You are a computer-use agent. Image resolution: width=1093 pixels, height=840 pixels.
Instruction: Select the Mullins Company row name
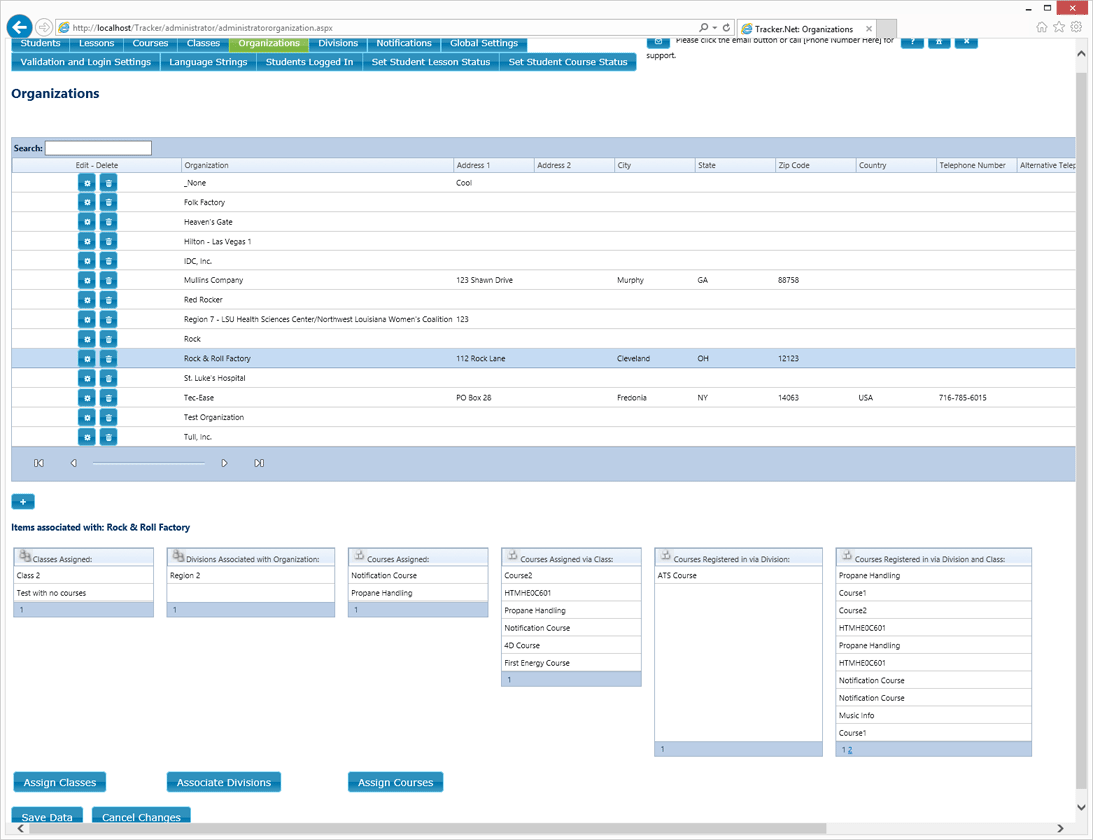tap(213, 280)
